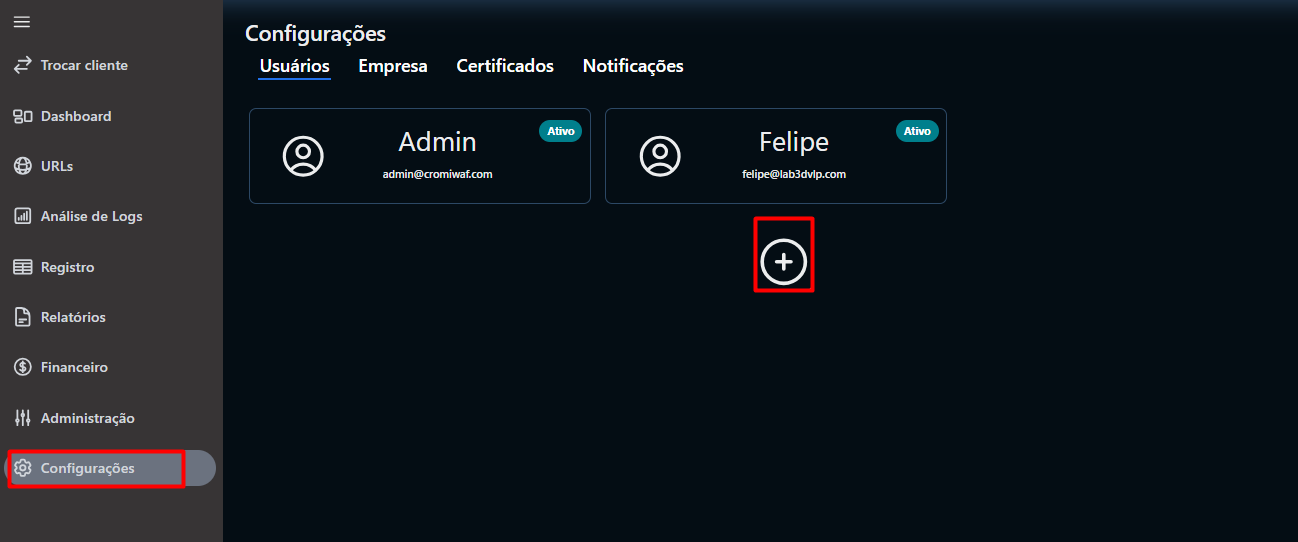The image size is (1298, 542).
Task: Click the Configurações gear icon
Action: [23, 468]
